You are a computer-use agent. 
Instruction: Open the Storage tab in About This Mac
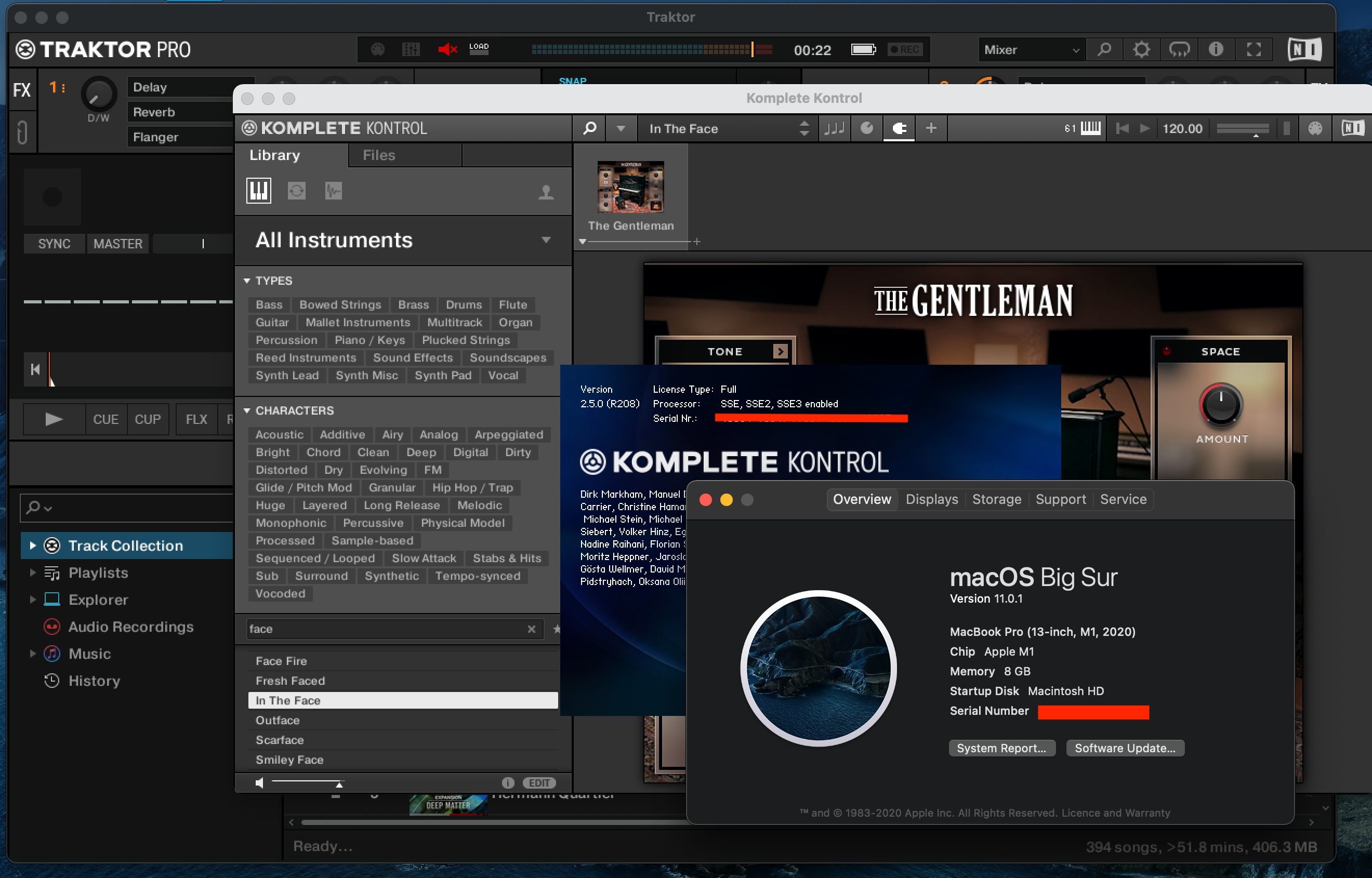tap(996, 499)
